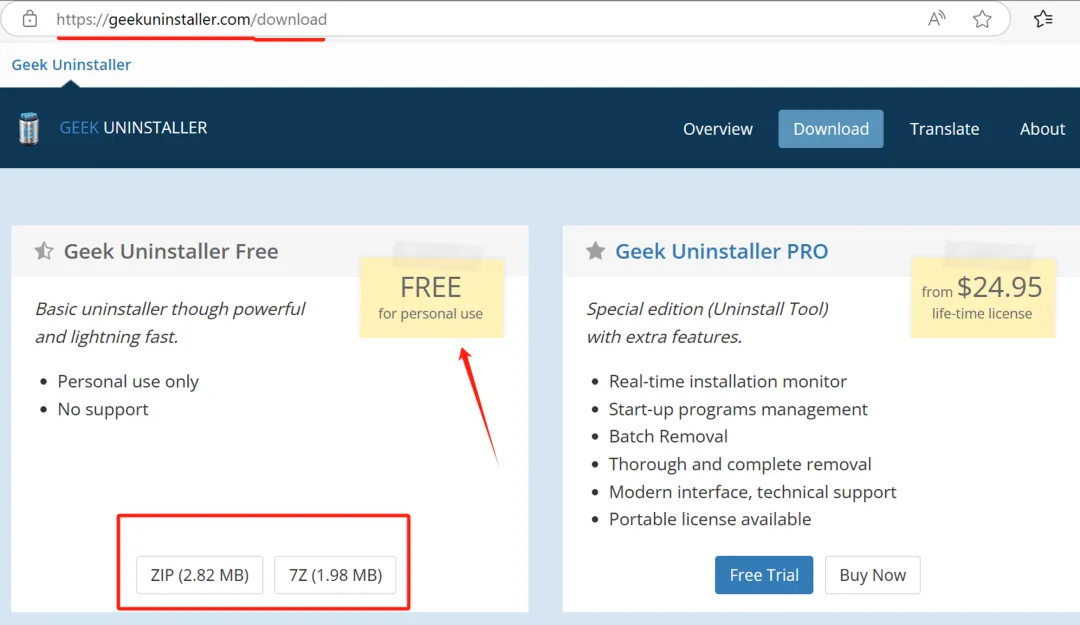Click 'Modern interface, technical support' text
Viewport: 1080px width, 625px height.
752,492
